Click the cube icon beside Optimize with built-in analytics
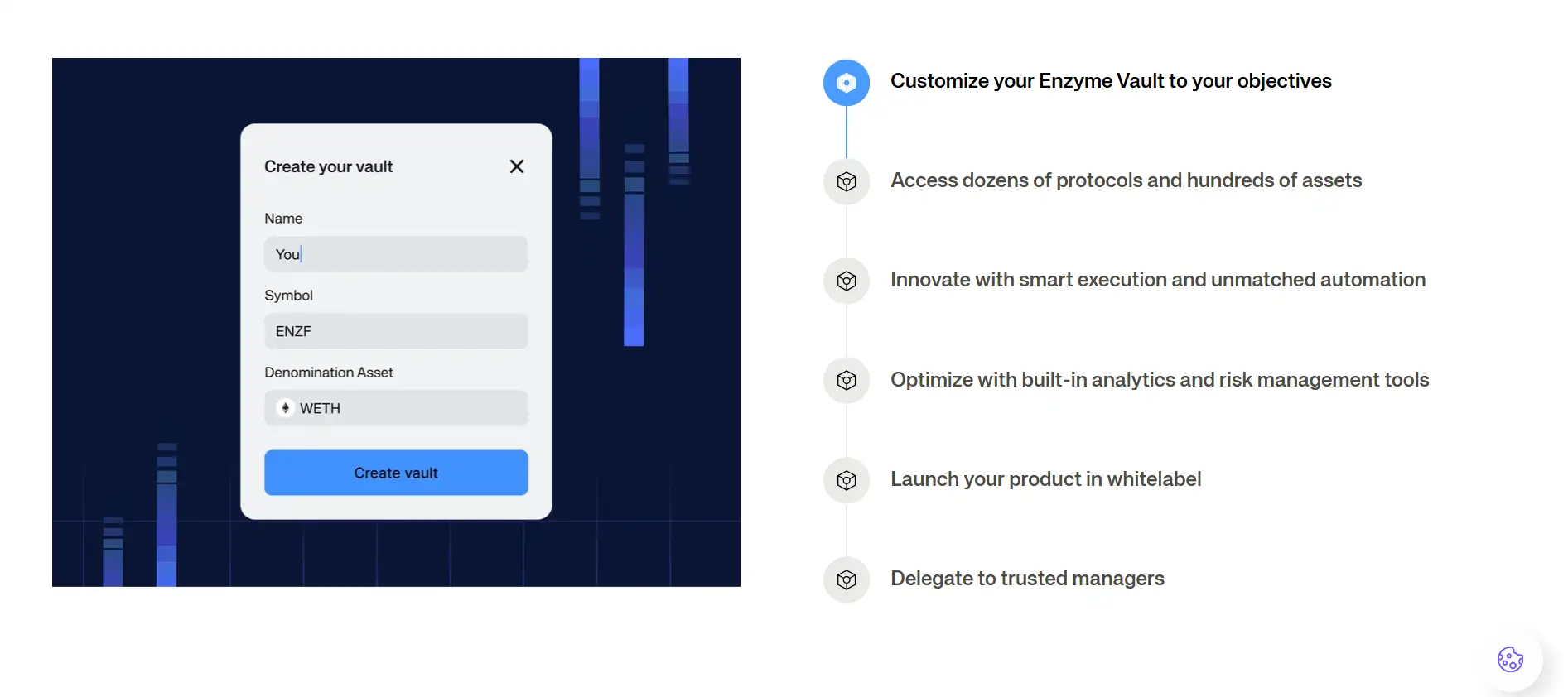 [x=846, y=381]
